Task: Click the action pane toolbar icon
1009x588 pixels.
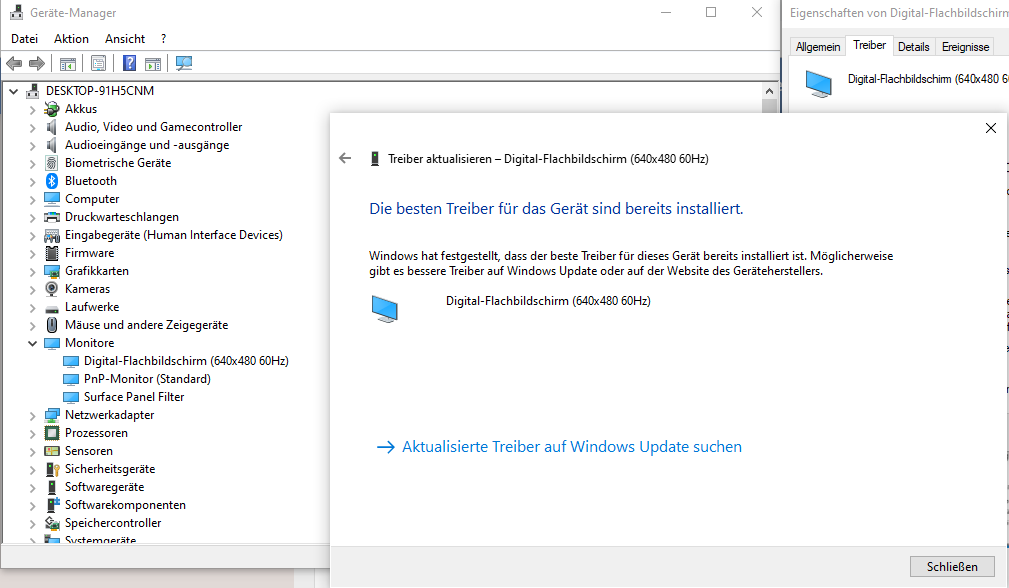Action: [153, 63]
